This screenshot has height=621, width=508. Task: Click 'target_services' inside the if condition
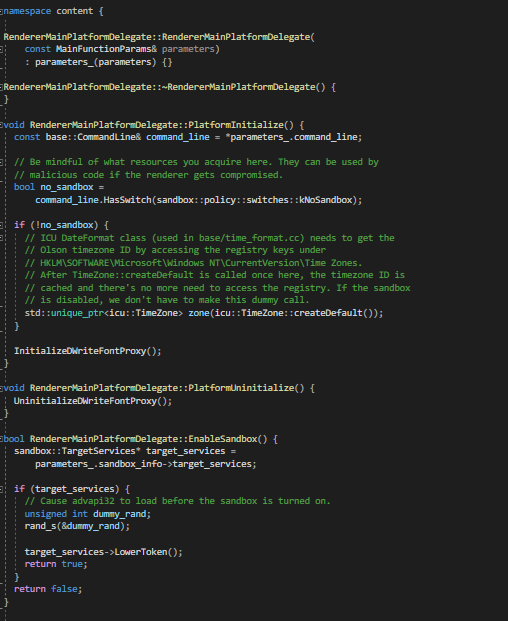pos(74,489)
